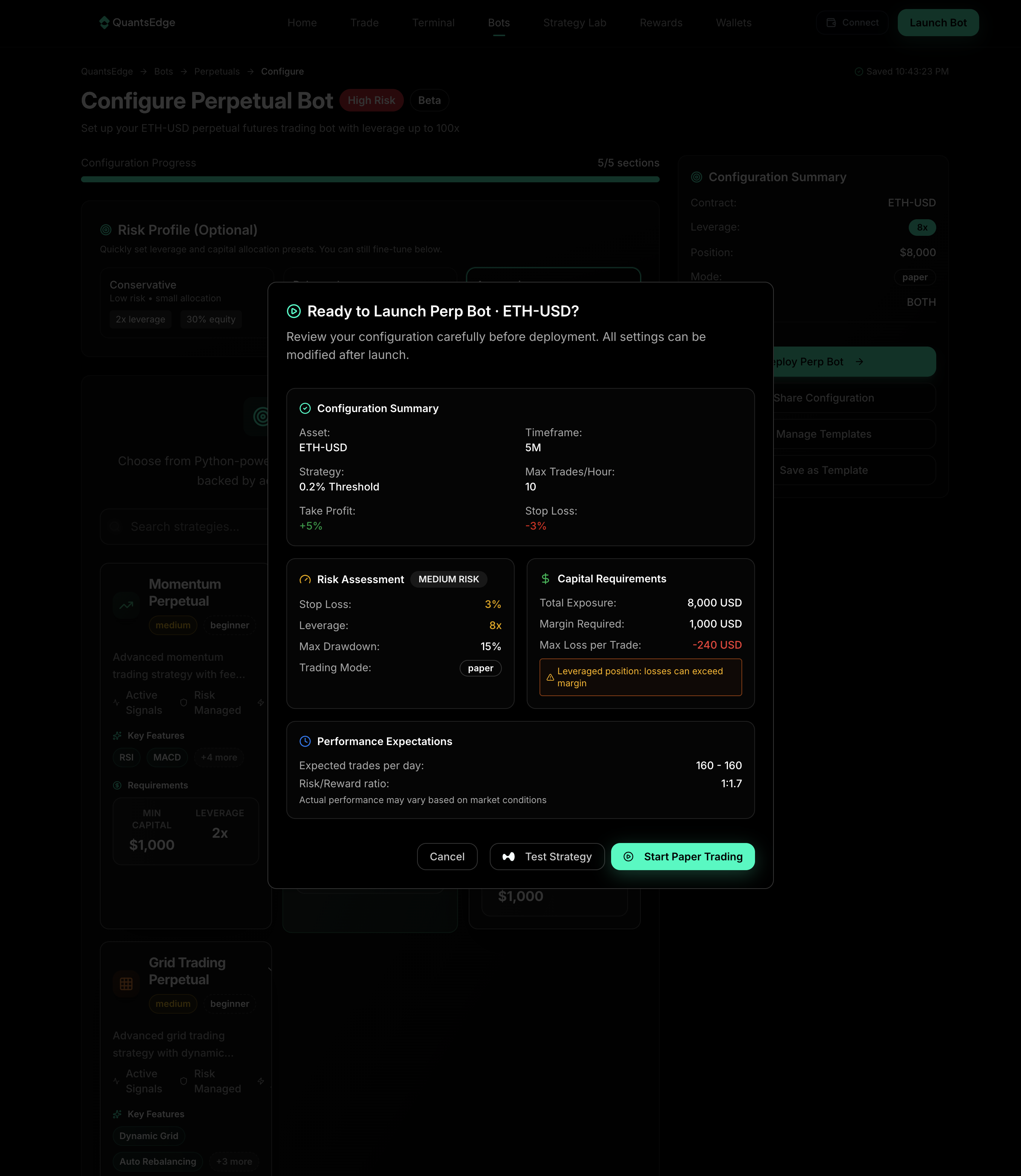Click the QuantsEdge logo icon
This screenshot has width=1021, height=1176.
click(x=104, y=22)
